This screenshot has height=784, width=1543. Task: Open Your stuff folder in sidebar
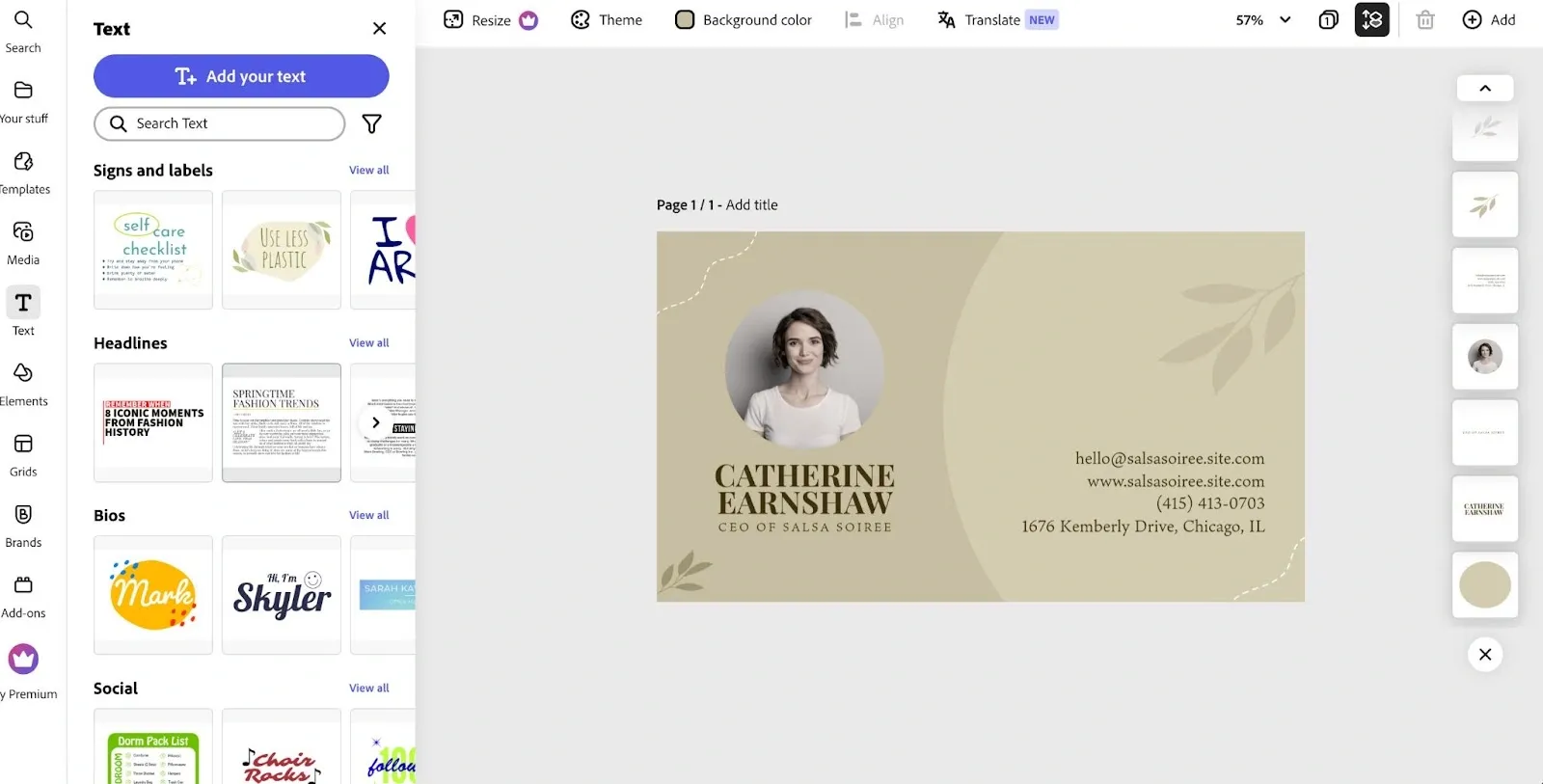23,102
